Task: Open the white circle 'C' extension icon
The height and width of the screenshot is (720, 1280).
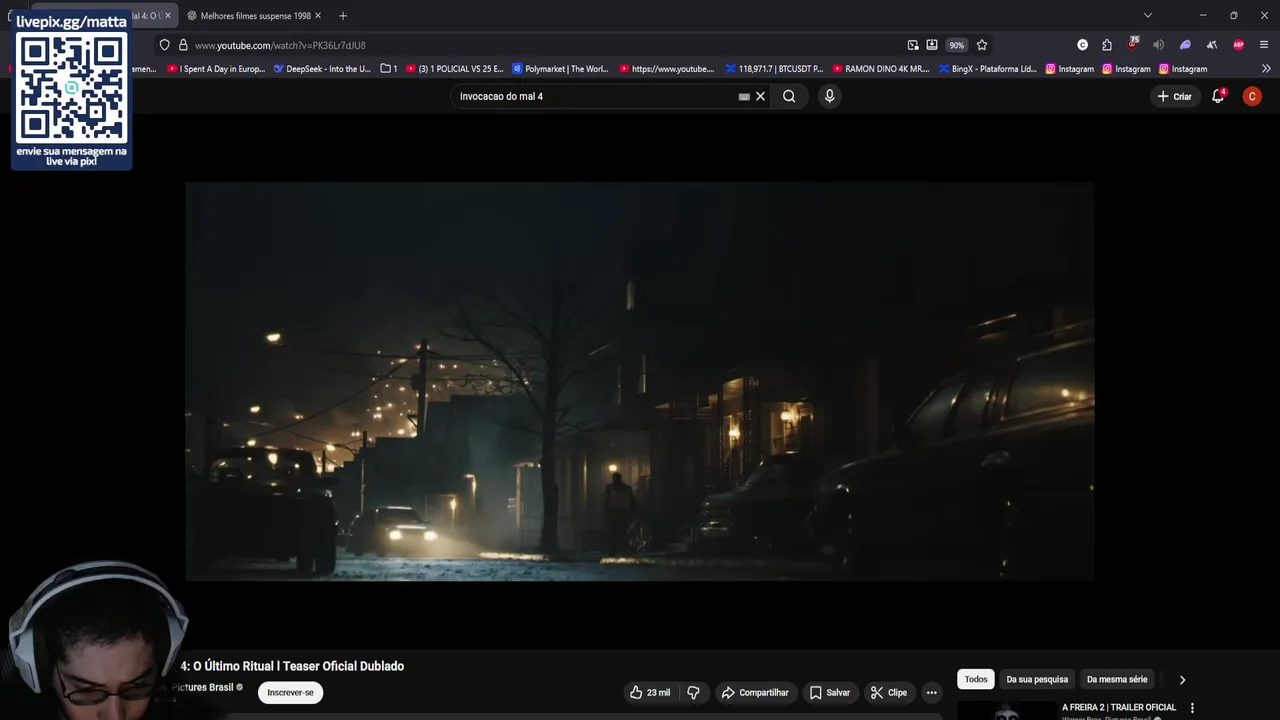Action: click(1082, 45)
